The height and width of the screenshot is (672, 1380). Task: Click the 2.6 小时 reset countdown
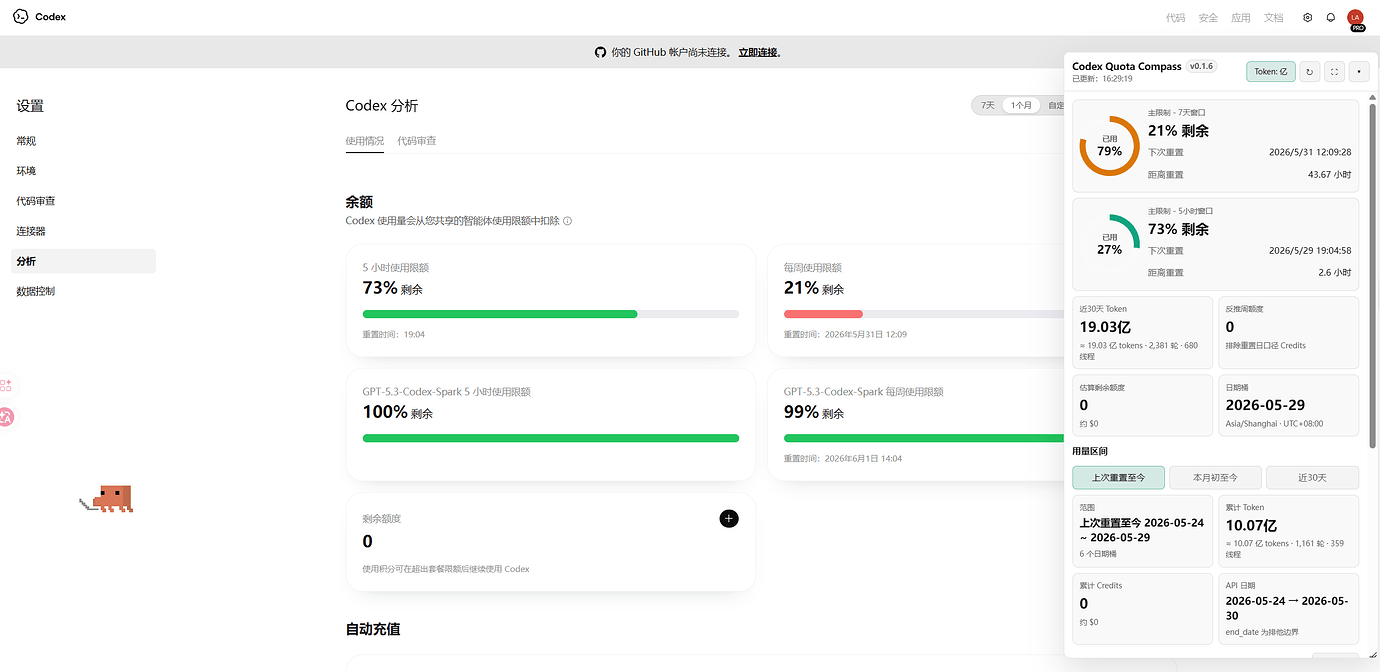[x=1335, y=273]
